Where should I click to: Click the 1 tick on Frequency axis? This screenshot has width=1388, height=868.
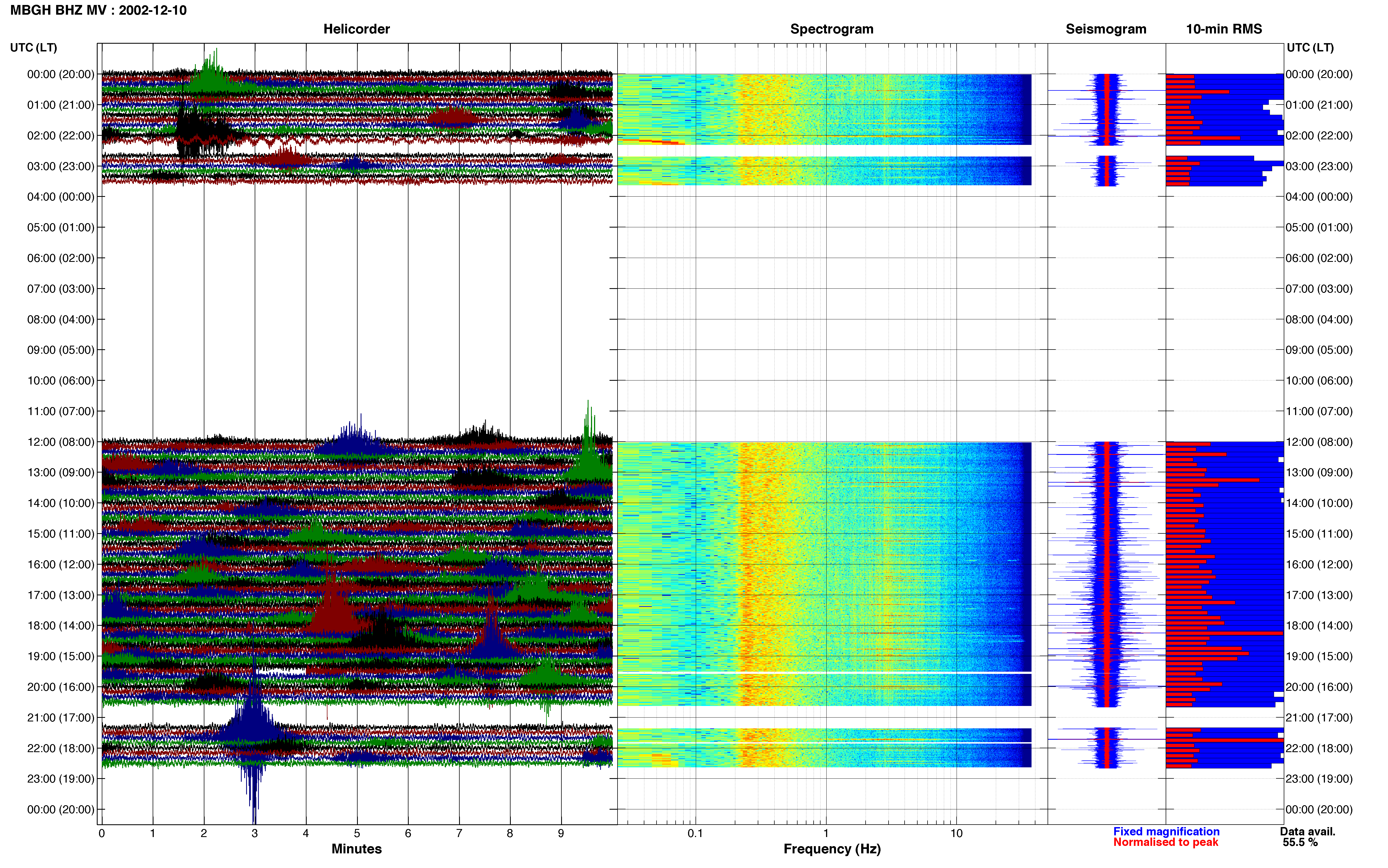click(x=826, y=833)
